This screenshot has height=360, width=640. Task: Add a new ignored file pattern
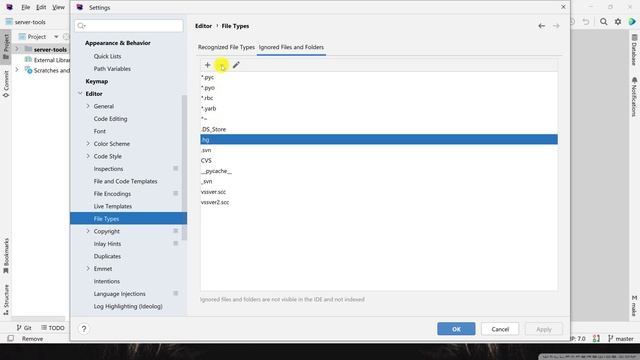pos(207,65)
